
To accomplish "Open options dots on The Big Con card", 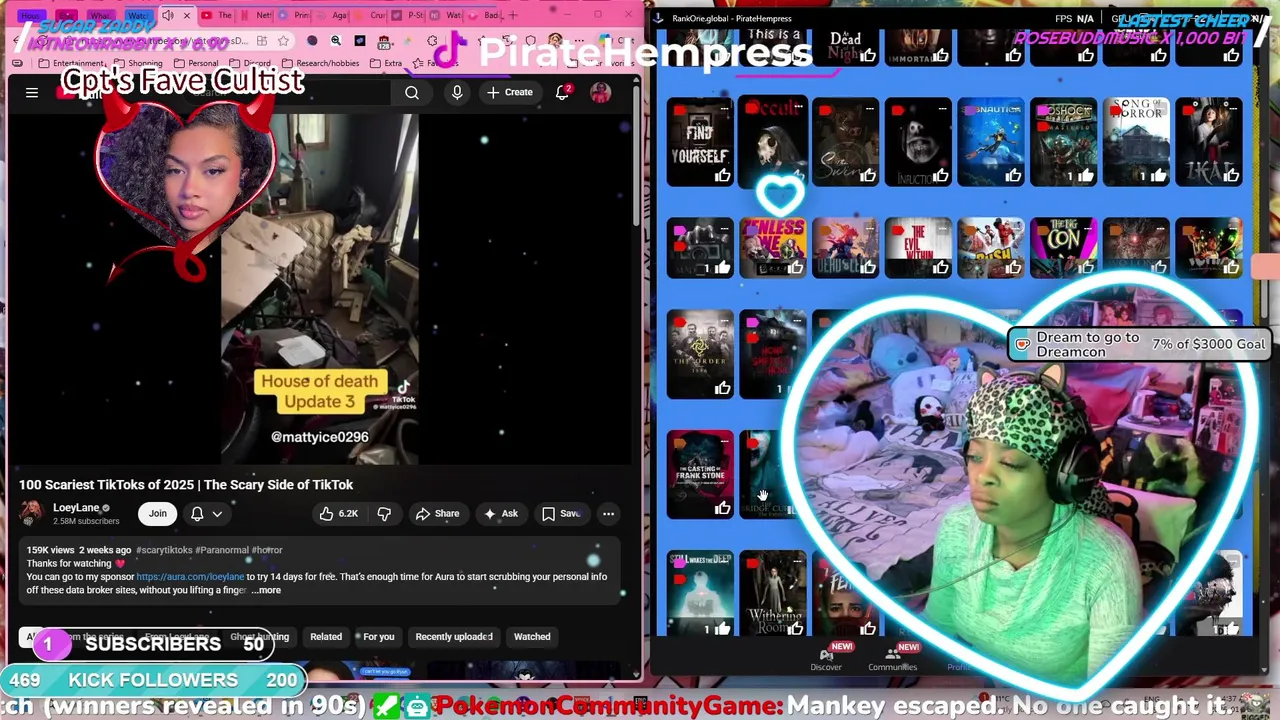I will pyautogui.click(x=1087, y=229).
